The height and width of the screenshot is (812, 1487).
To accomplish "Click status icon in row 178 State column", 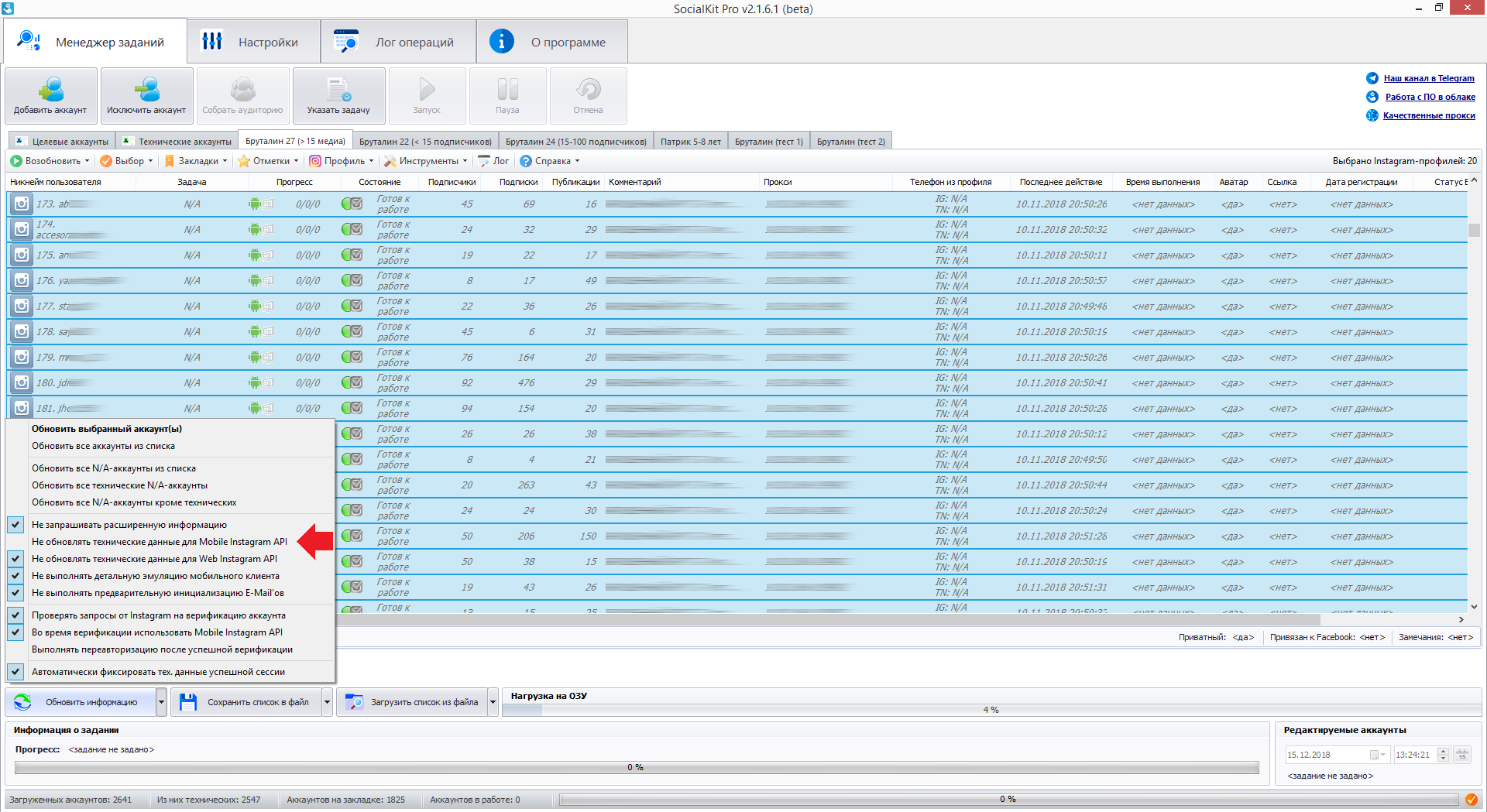I will pos(352,332).
